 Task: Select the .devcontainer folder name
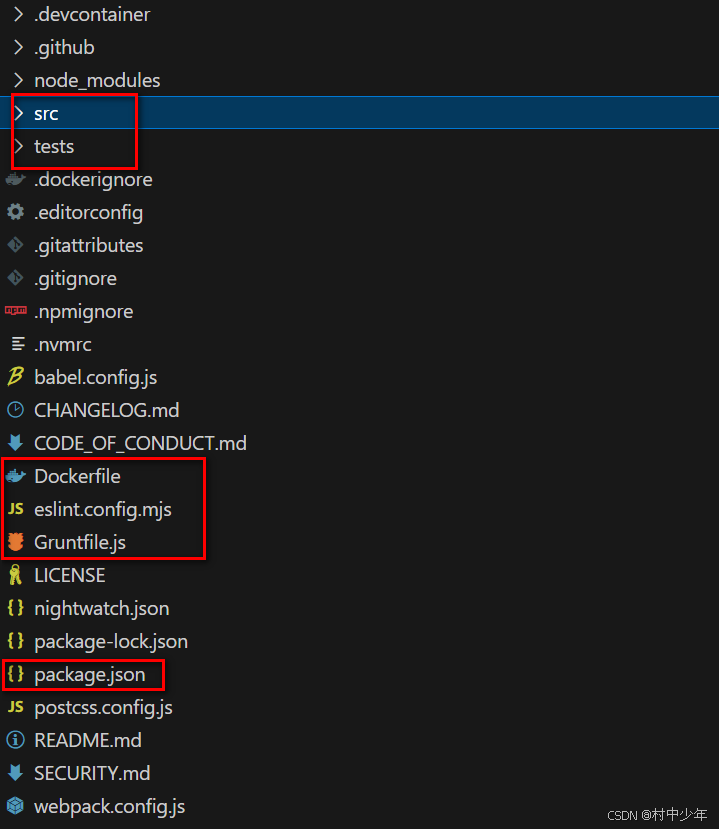[x=92, y=15]
